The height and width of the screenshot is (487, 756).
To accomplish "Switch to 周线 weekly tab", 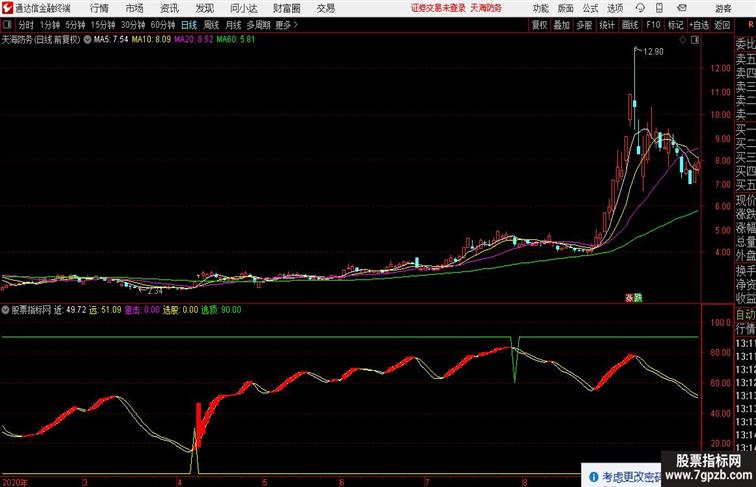I will pos(211,25).
